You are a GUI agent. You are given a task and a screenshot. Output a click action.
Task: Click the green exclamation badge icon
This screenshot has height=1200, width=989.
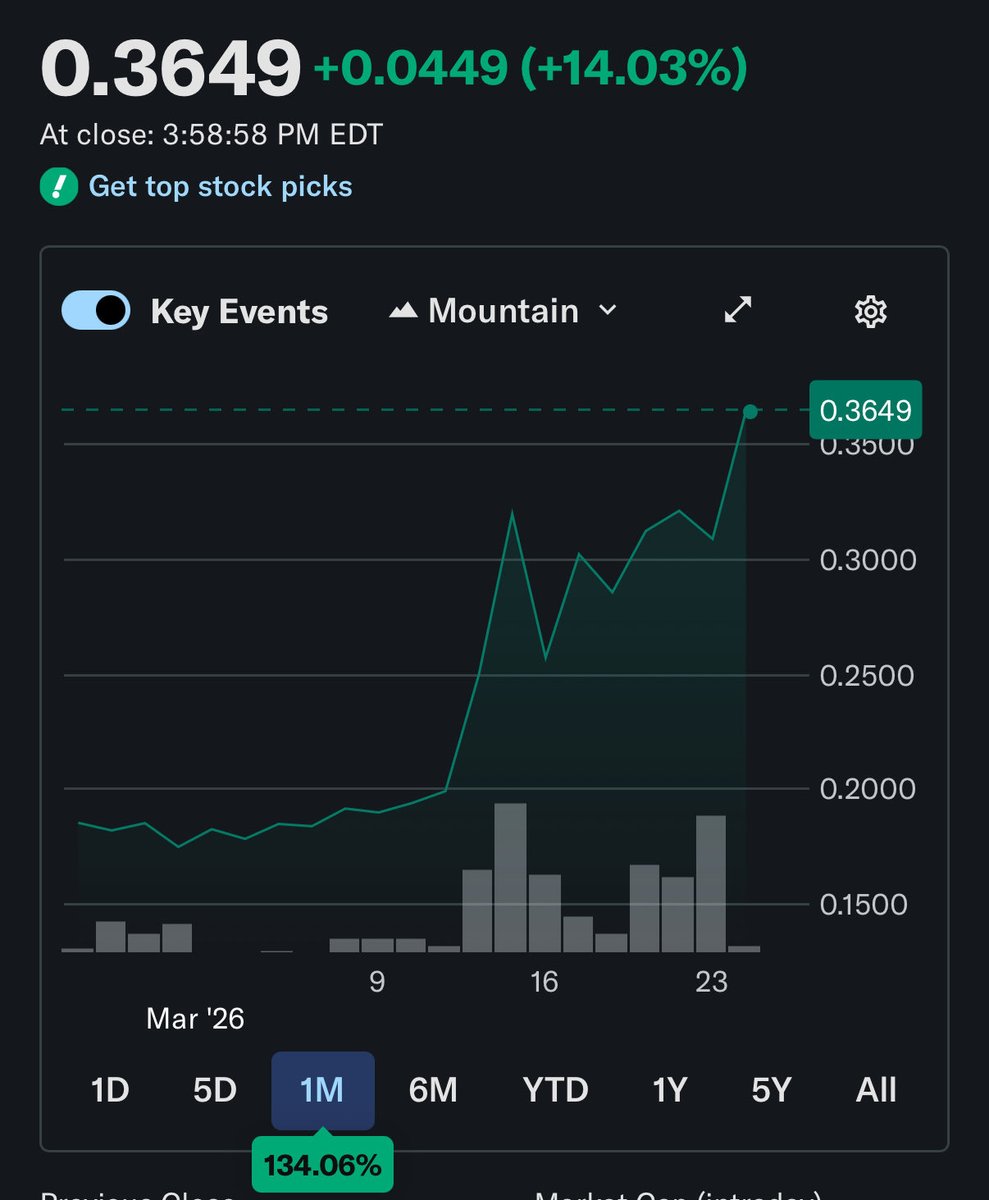[59, 187]
